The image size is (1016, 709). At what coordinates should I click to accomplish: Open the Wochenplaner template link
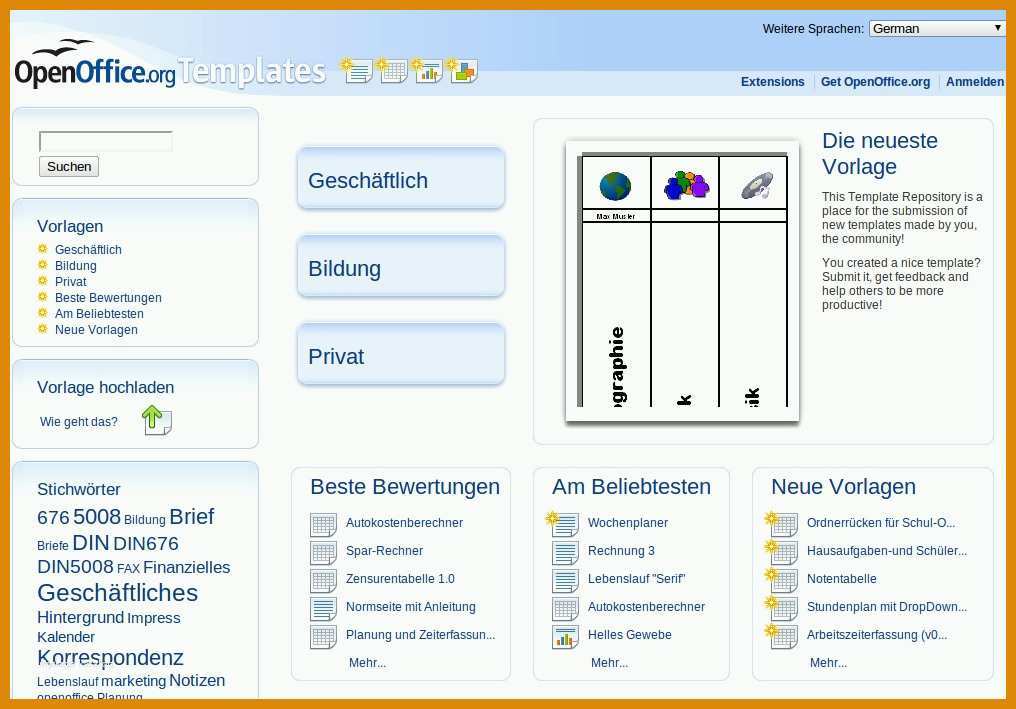627,523
